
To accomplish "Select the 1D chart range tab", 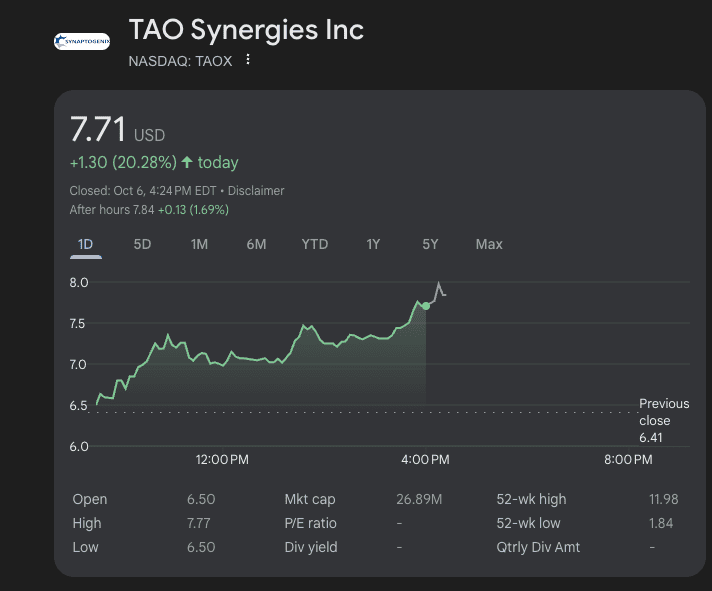I will [85, 244].
